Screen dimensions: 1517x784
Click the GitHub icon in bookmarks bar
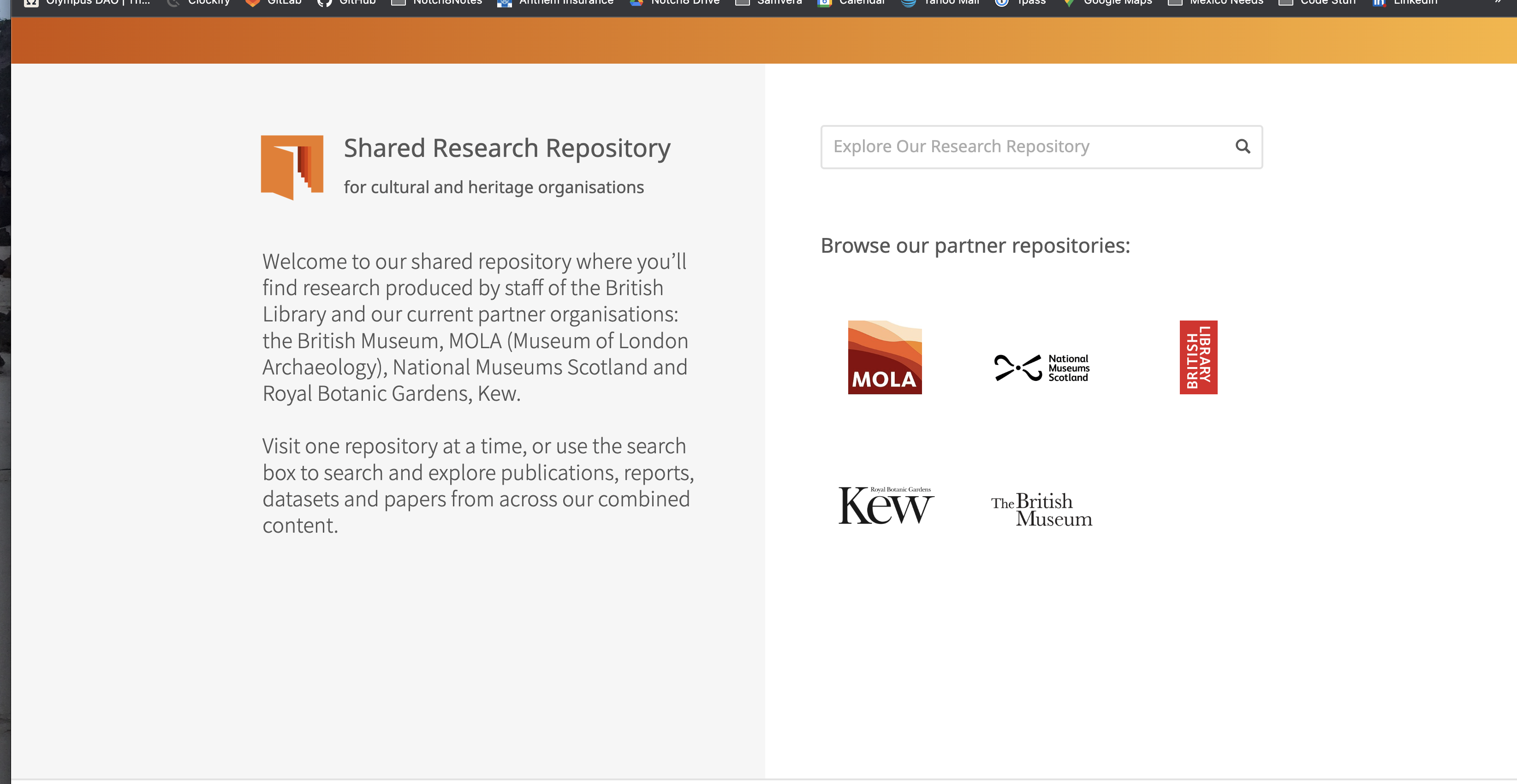pyautogui.click(x=325, y=3)
